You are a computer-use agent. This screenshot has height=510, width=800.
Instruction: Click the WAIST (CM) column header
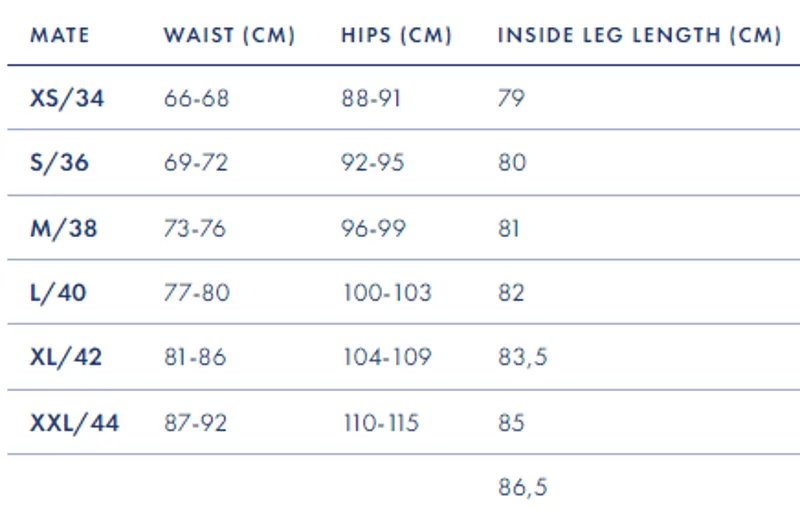coord(229,36)
